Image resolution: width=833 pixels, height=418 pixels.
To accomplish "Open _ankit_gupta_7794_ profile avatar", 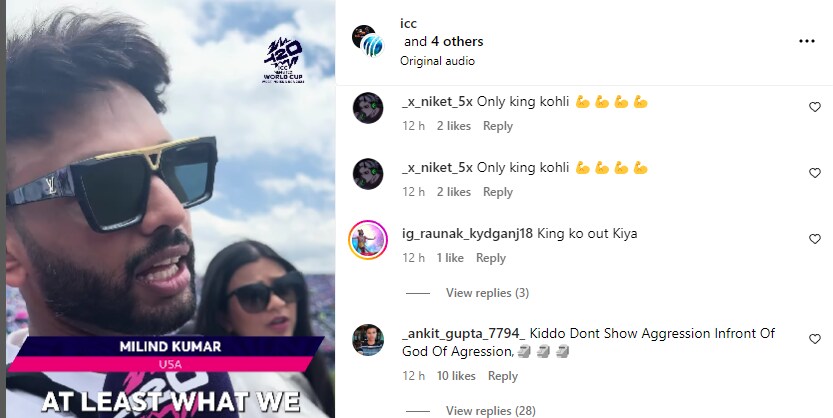I will coord(368,340).
